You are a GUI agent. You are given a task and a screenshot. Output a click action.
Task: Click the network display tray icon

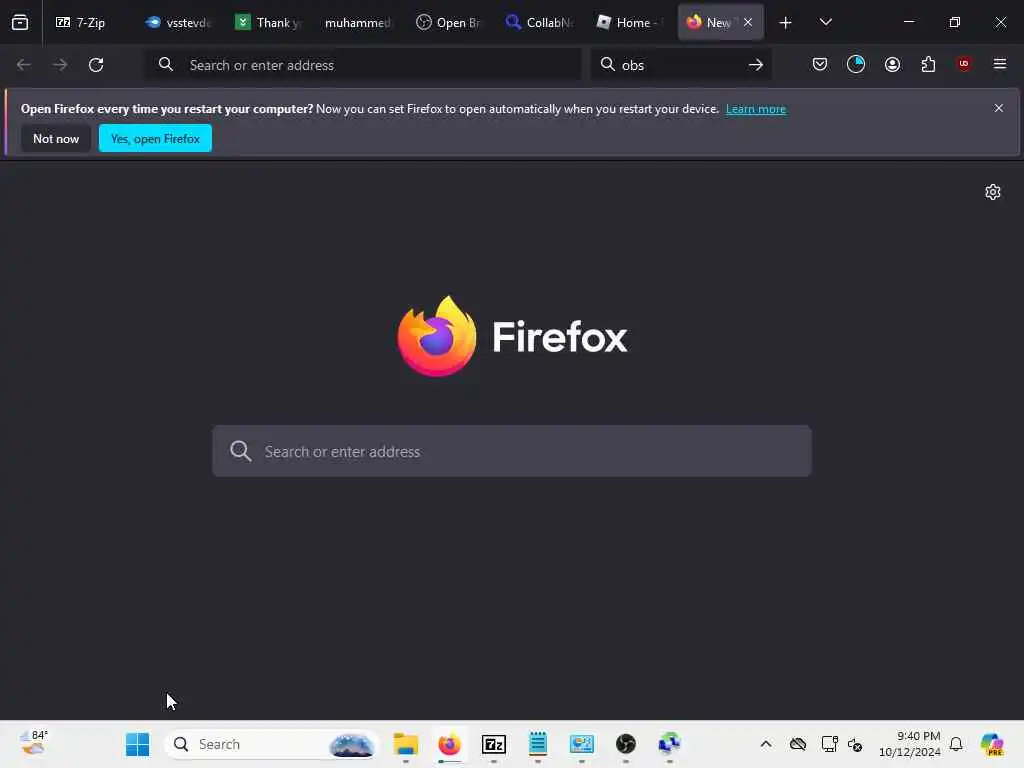point(829,744)
